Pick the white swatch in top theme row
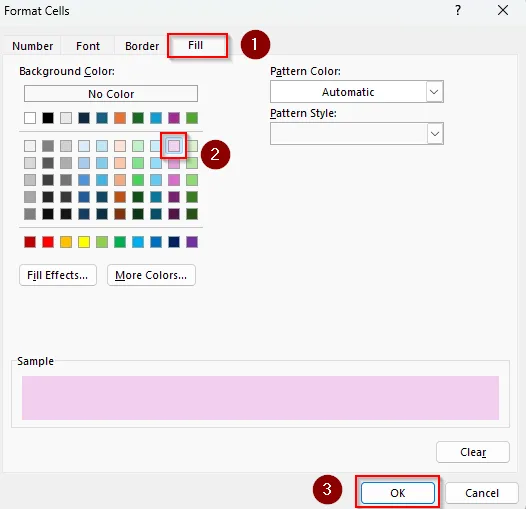 [x=30, y=118]
